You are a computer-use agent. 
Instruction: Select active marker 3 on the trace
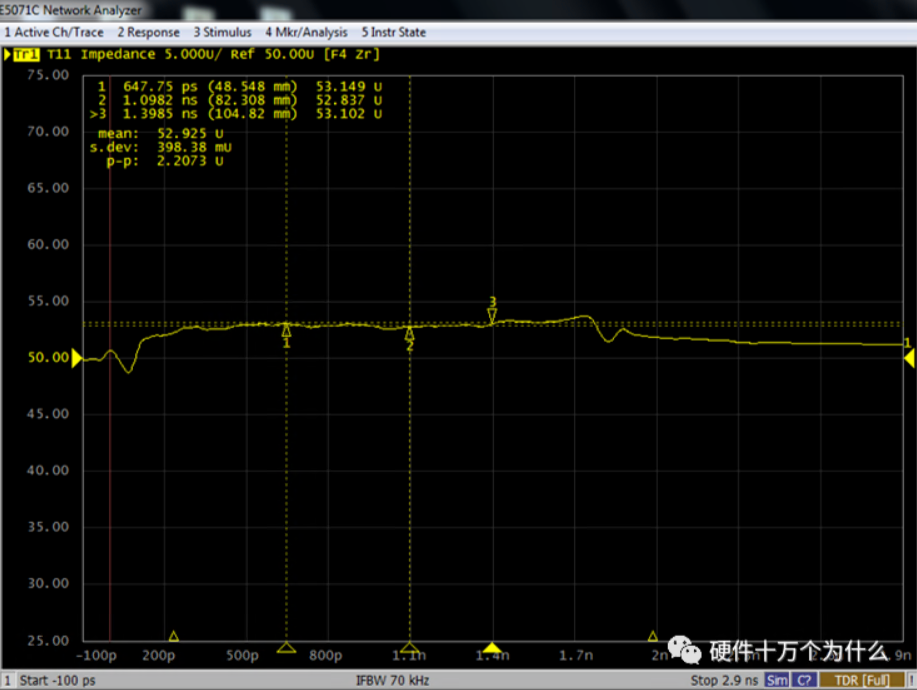click(x=492, y=315)
